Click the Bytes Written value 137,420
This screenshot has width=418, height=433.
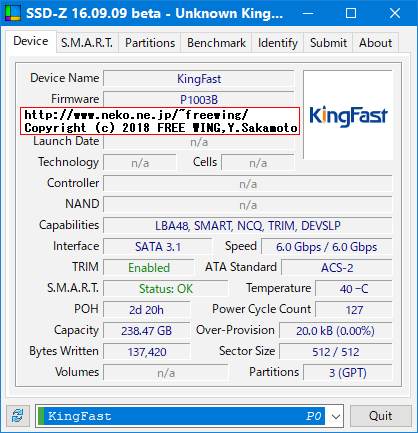coord(146,352)
